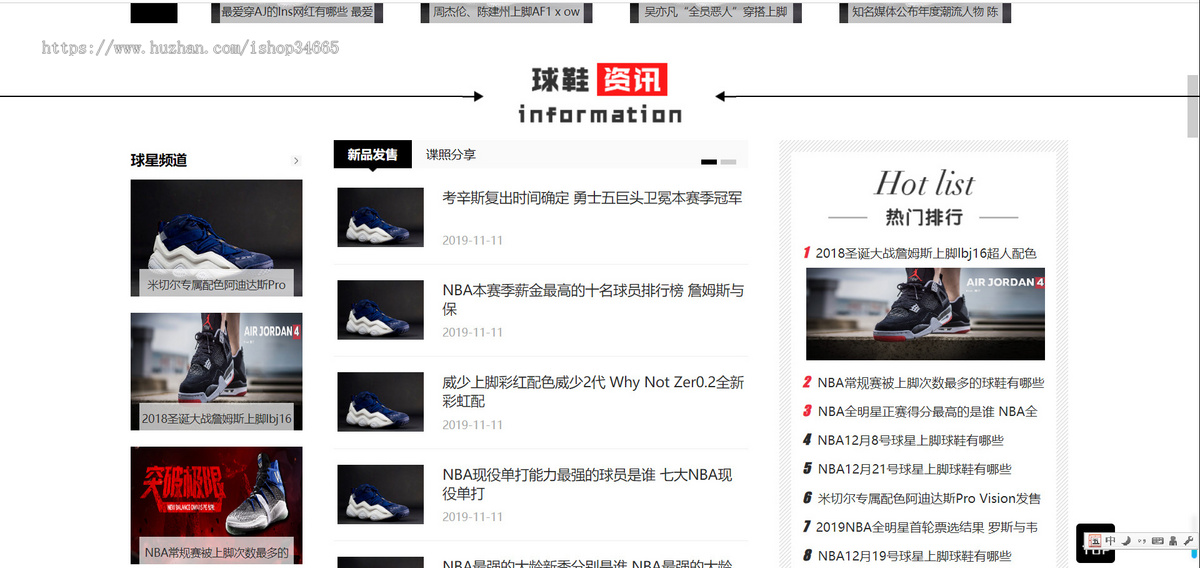Open the soft keyboard icon in IME bar

[1157, 541]
